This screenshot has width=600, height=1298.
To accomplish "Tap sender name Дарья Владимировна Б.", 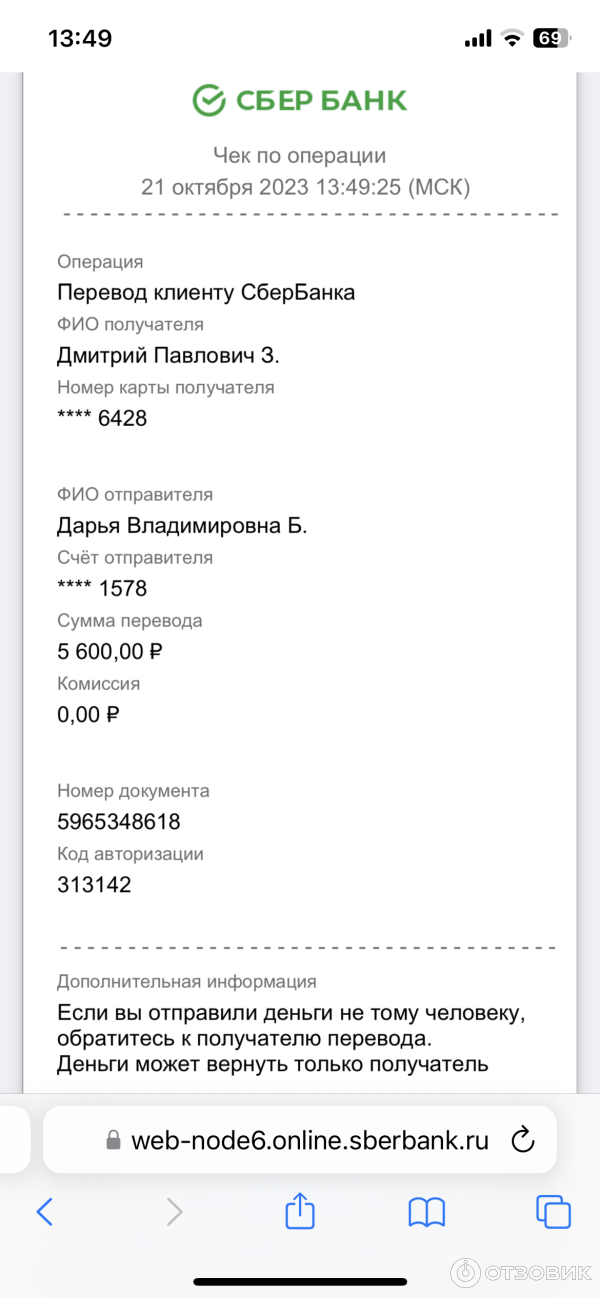I will pos(182,526).
